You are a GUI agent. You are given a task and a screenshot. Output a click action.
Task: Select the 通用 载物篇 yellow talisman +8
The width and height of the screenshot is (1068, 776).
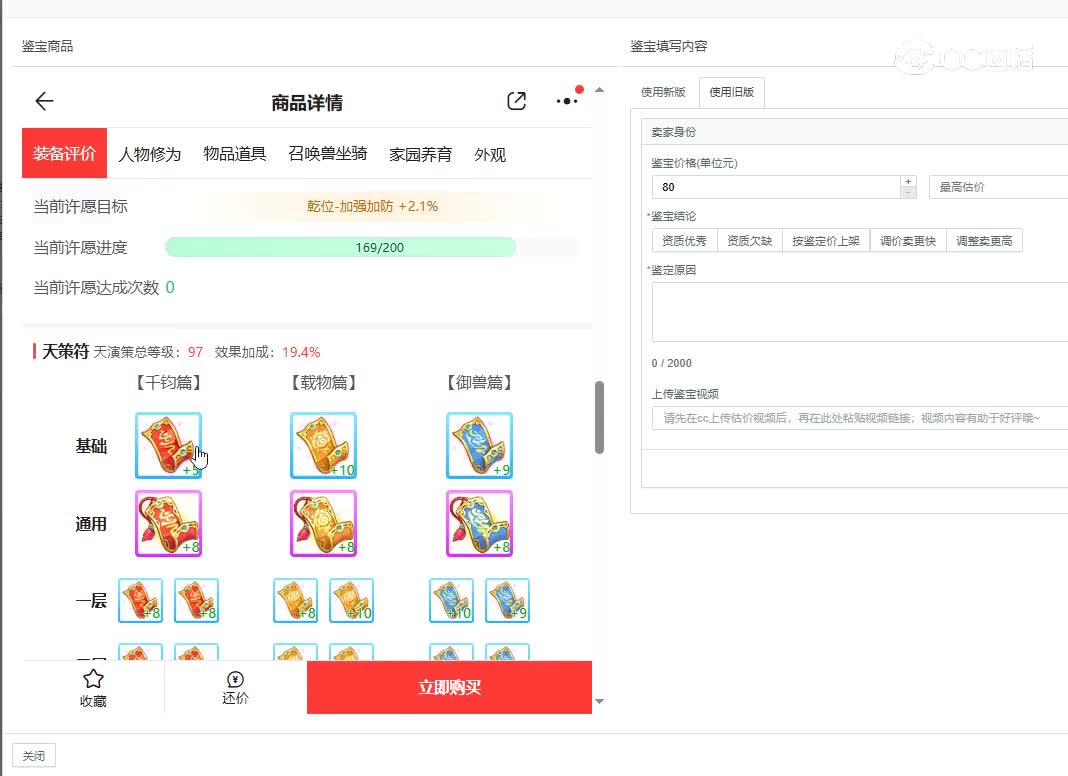pos(324,523)
